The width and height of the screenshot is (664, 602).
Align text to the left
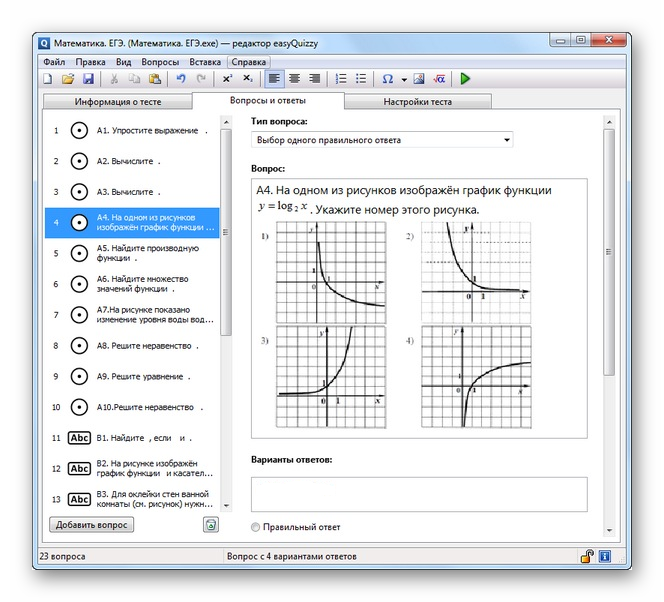274,79
